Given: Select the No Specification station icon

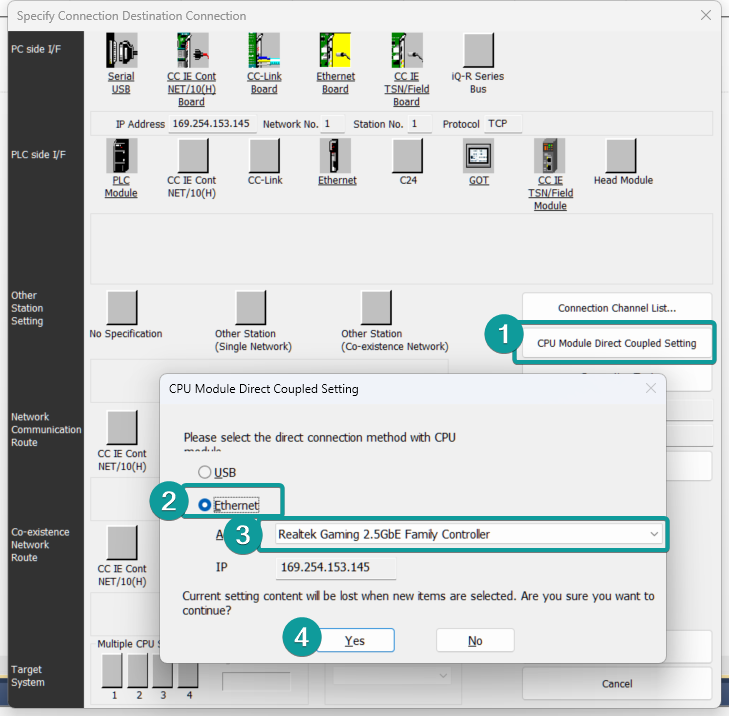Looking at the screenshot, I should [122, 308].
